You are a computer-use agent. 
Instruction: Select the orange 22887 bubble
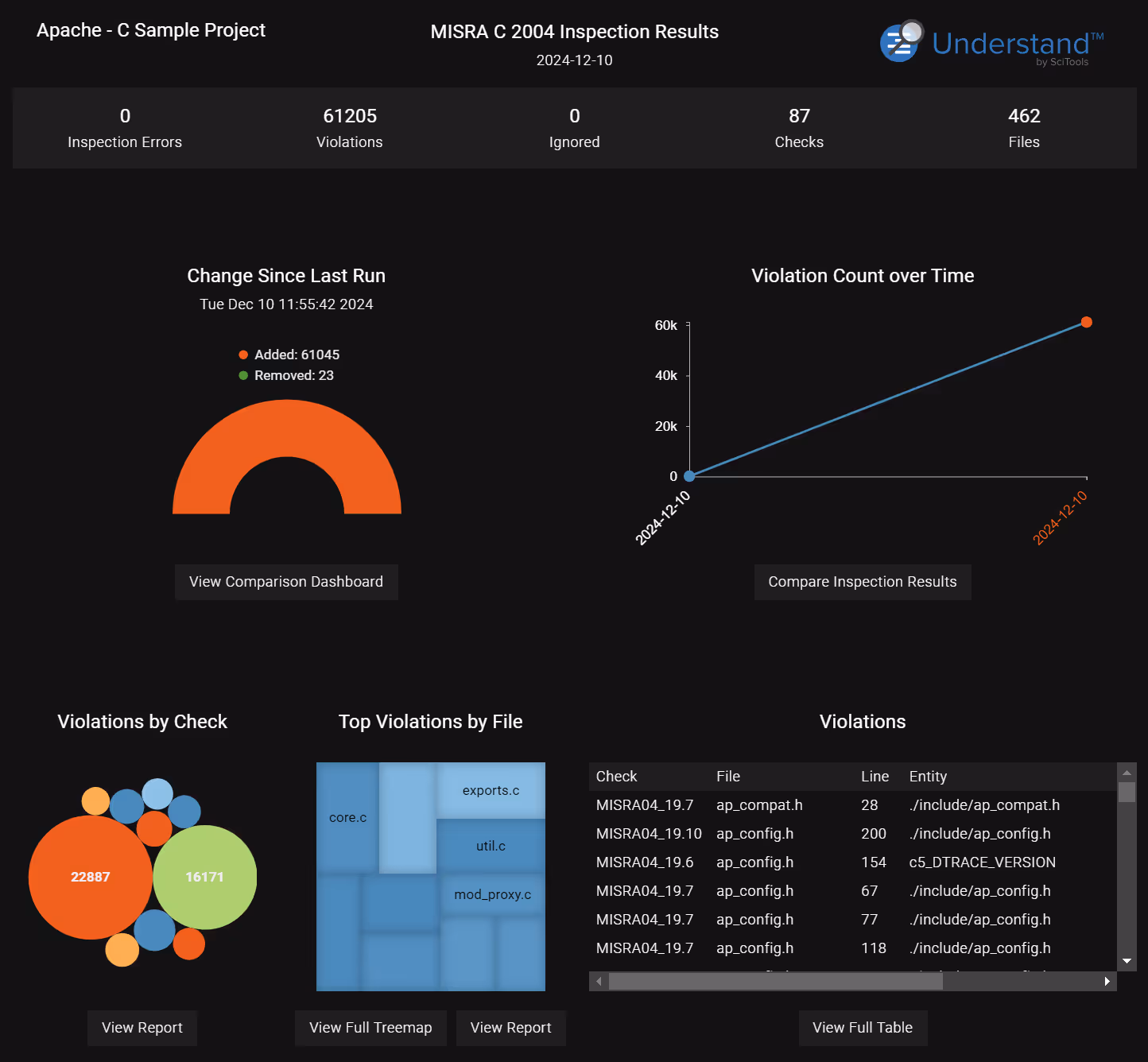(x=90, y=877)
